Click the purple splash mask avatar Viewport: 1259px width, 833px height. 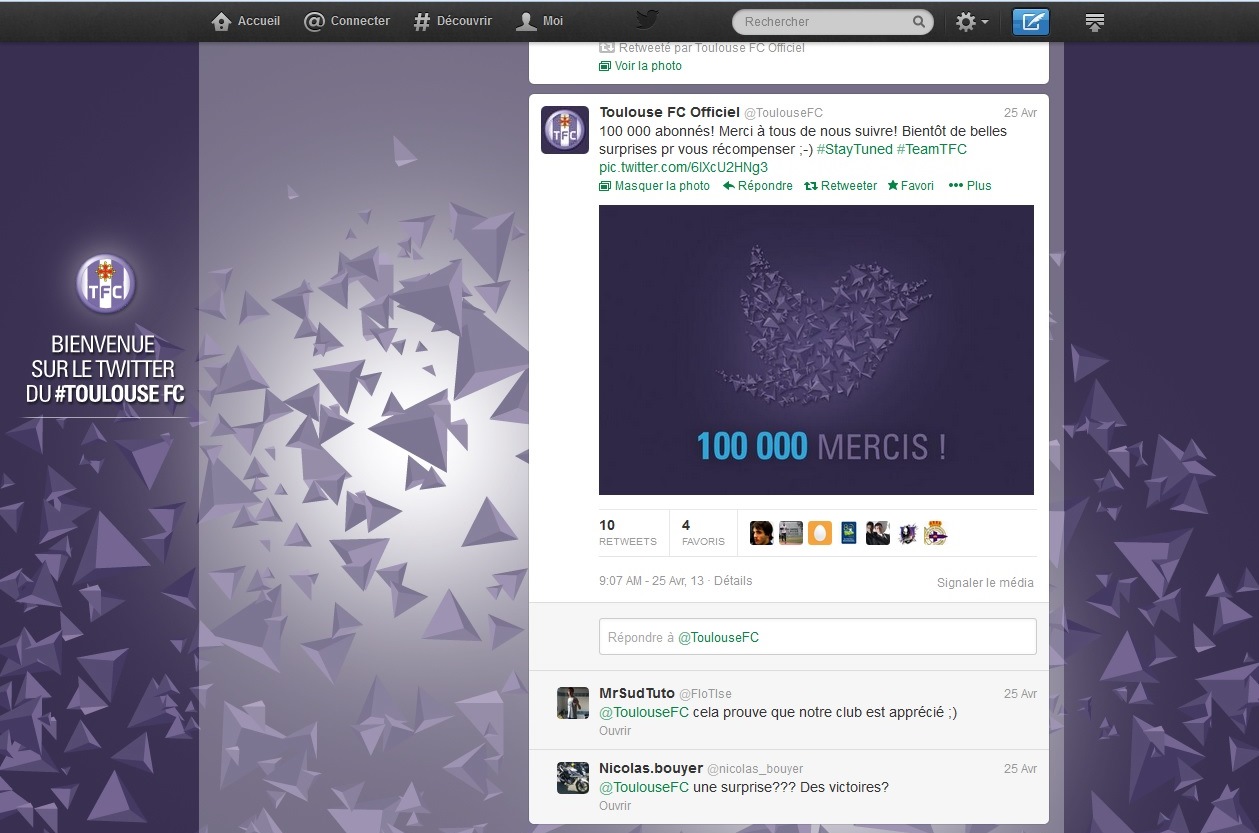click(x=907, y=533)
